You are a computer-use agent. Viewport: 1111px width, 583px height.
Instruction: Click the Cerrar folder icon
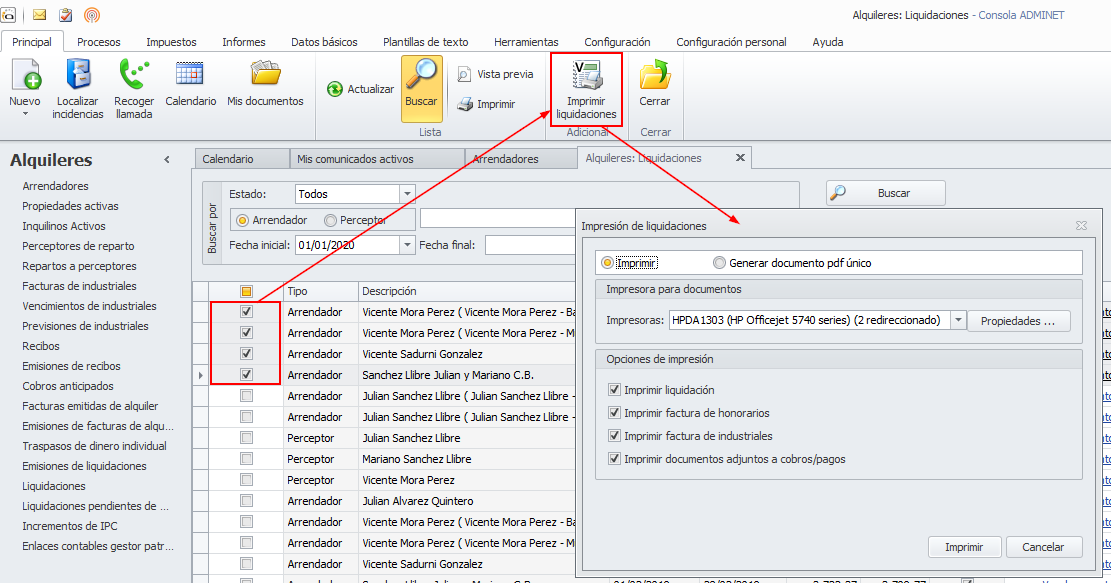point(655,77)
